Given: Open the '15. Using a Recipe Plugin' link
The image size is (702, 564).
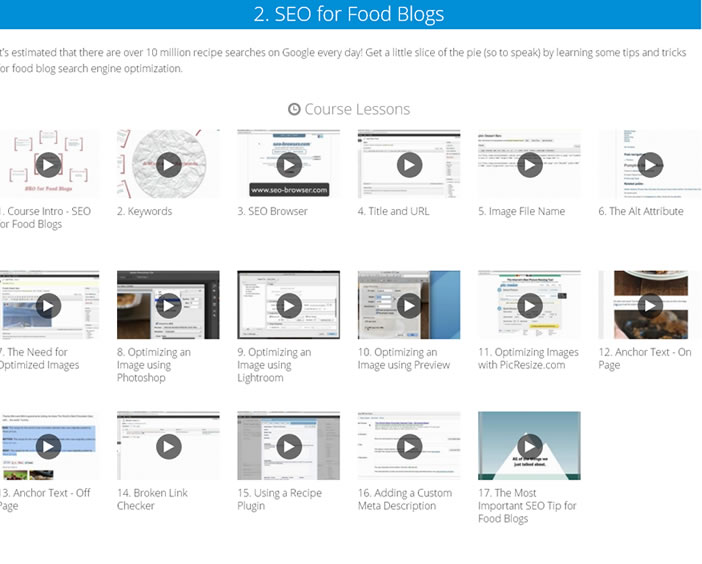Looking at the screenshot, I should pyautogui.click(x=279, y=499).
